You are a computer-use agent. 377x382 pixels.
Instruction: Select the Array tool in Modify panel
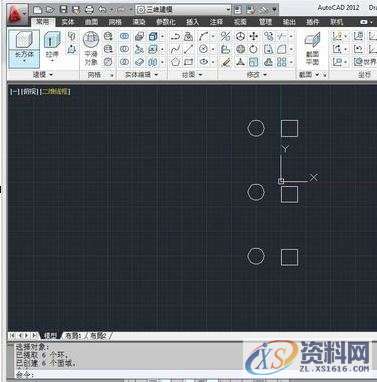click(282, 62)
